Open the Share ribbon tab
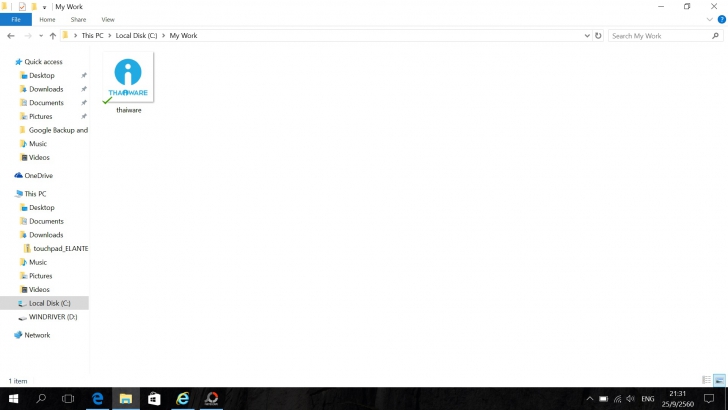This screenshot has width=728, height=410. point(78,20)
